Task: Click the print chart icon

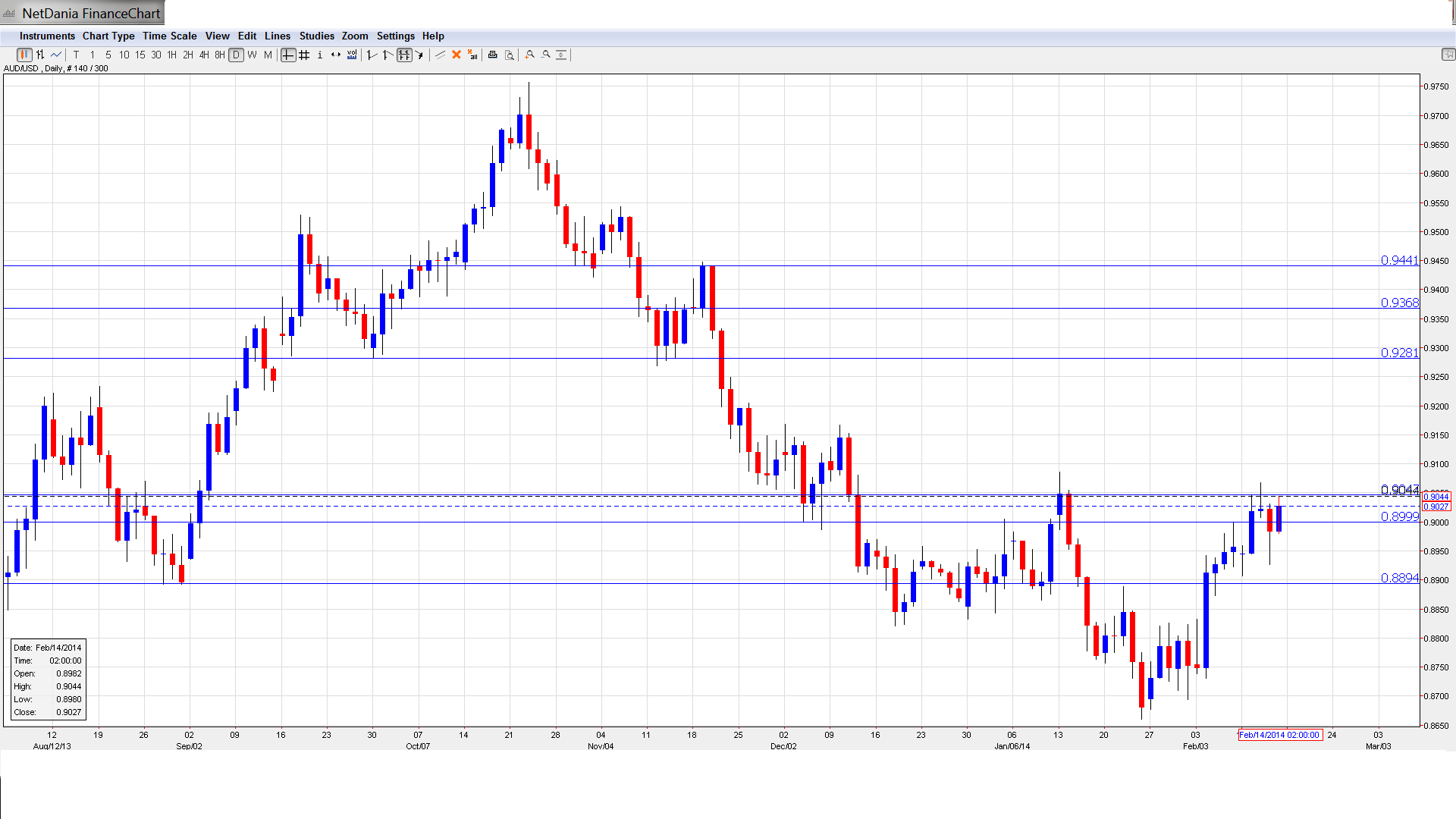Action: click(x=493, y=55)
